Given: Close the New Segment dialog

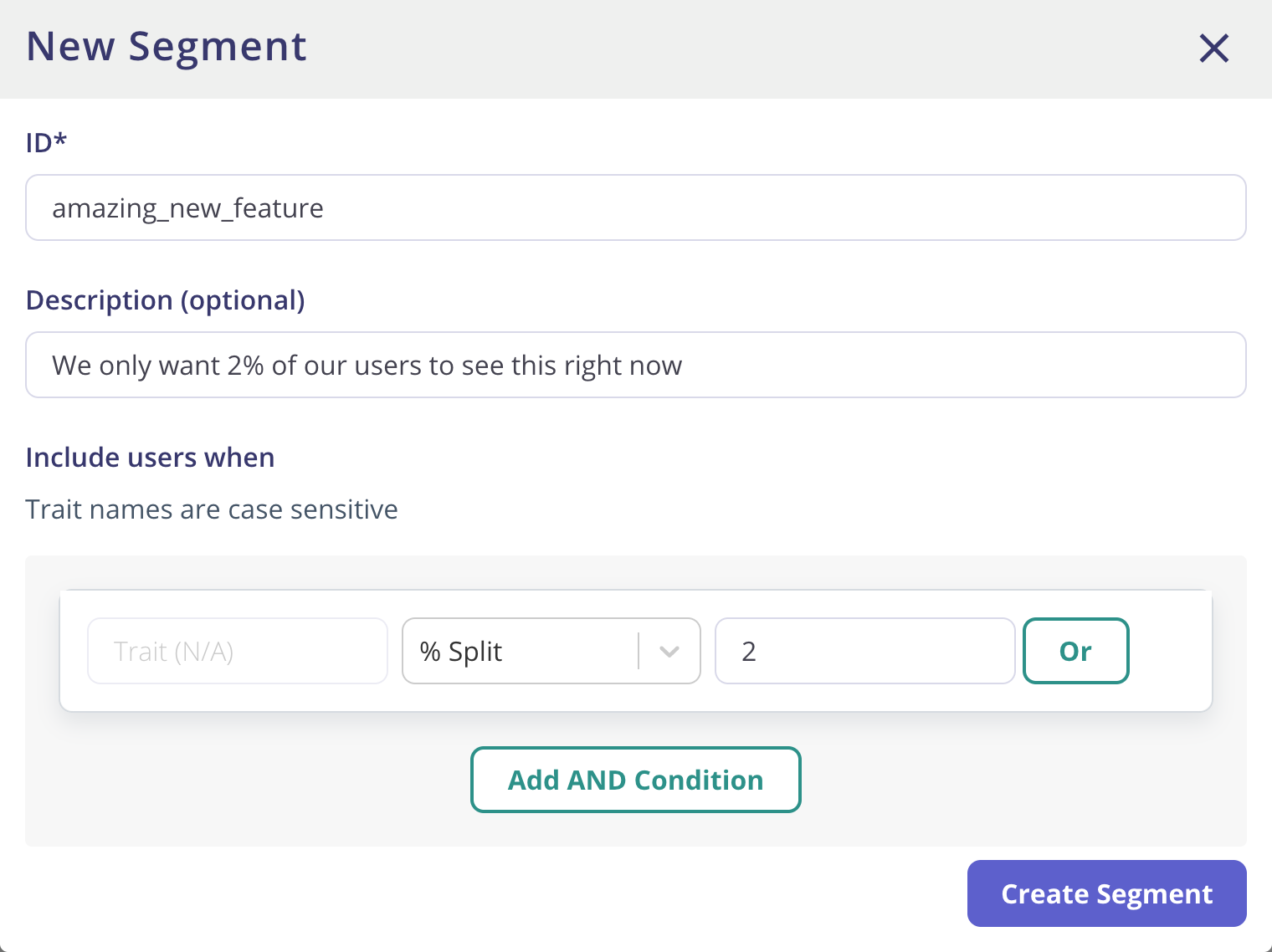Looking at the screenshot, I should click(1213, 49).
